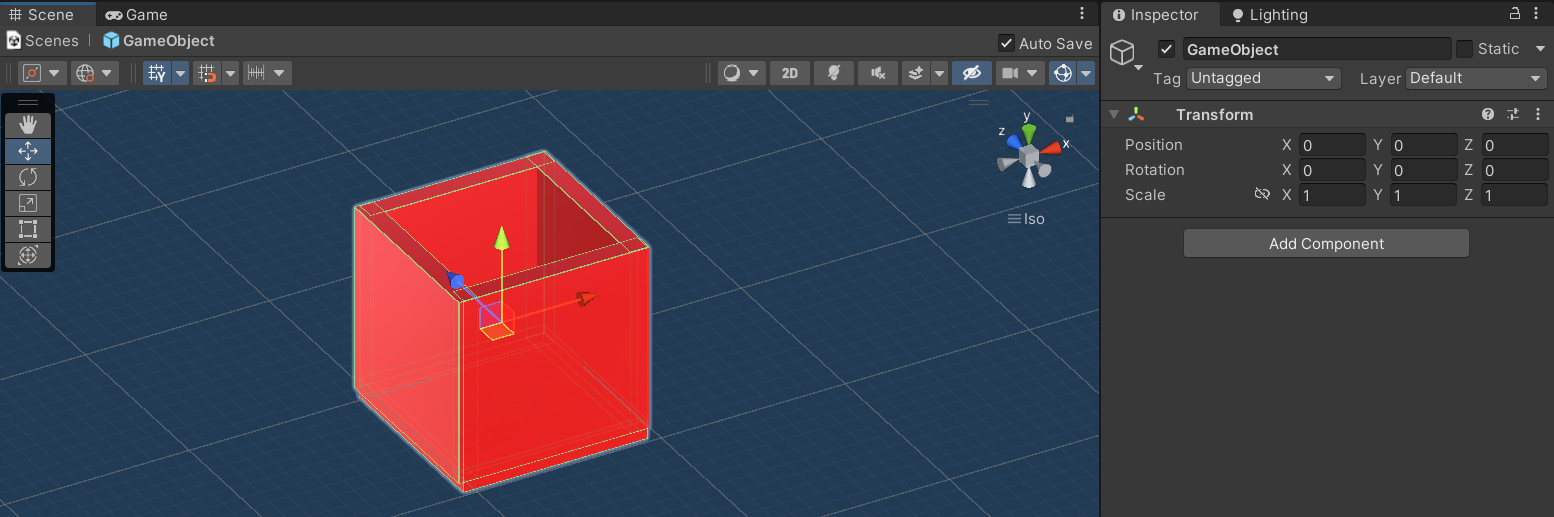Image resolution: width=1554 pixels, height=517 pixels.
Task: Select the Rotate tool
Action: [28, 177]
